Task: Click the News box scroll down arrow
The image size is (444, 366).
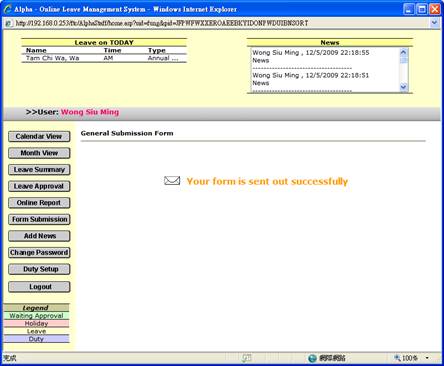Action: tap(403, 87)
